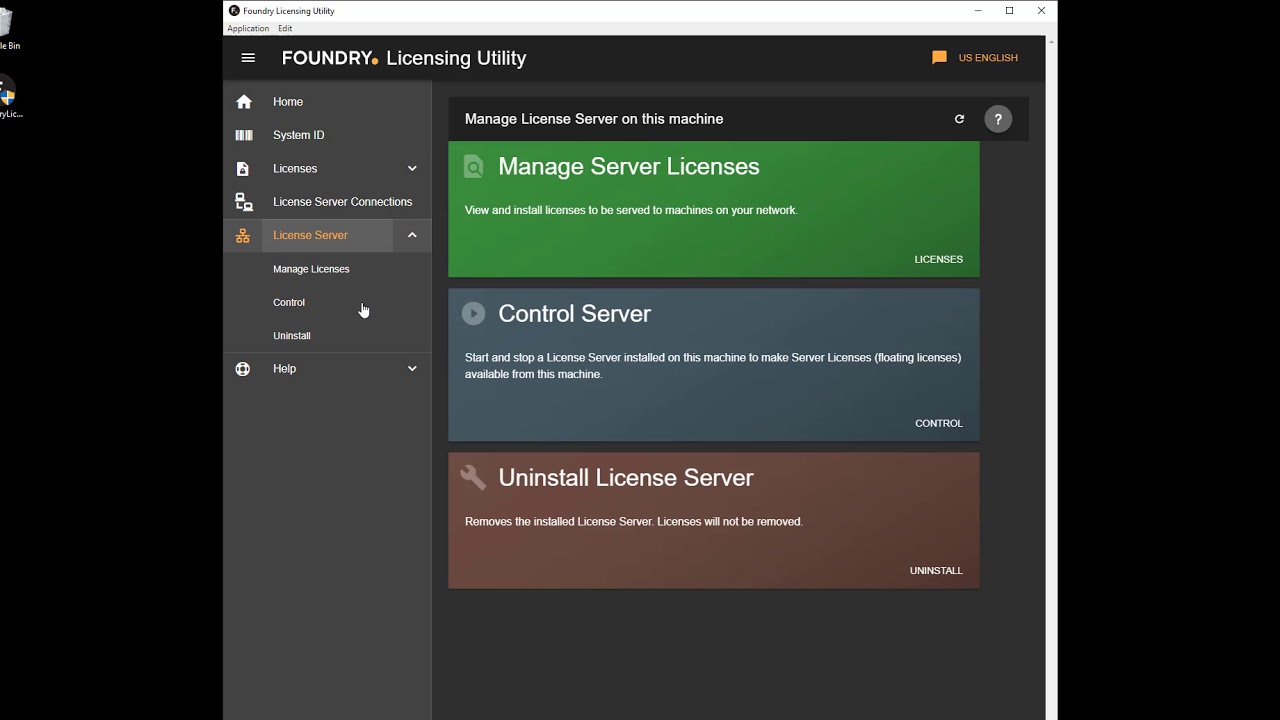Click the window's vertical scrollbar
1280x720 pixels.
[1051, 380]
